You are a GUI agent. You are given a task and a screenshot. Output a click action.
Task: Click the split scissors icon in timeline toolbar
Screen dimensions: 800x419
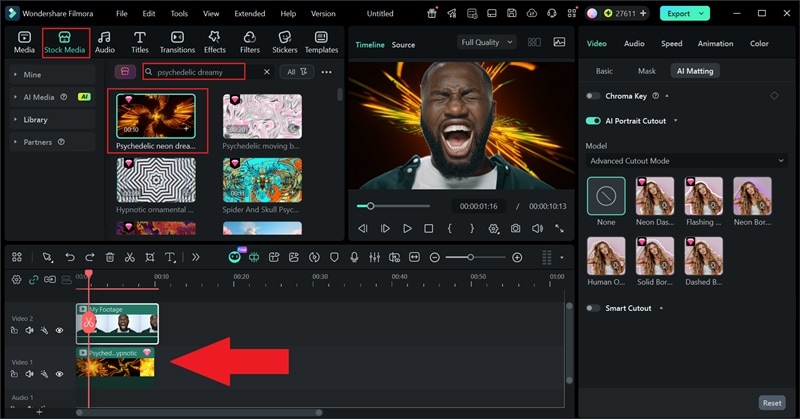click(130, 257)
